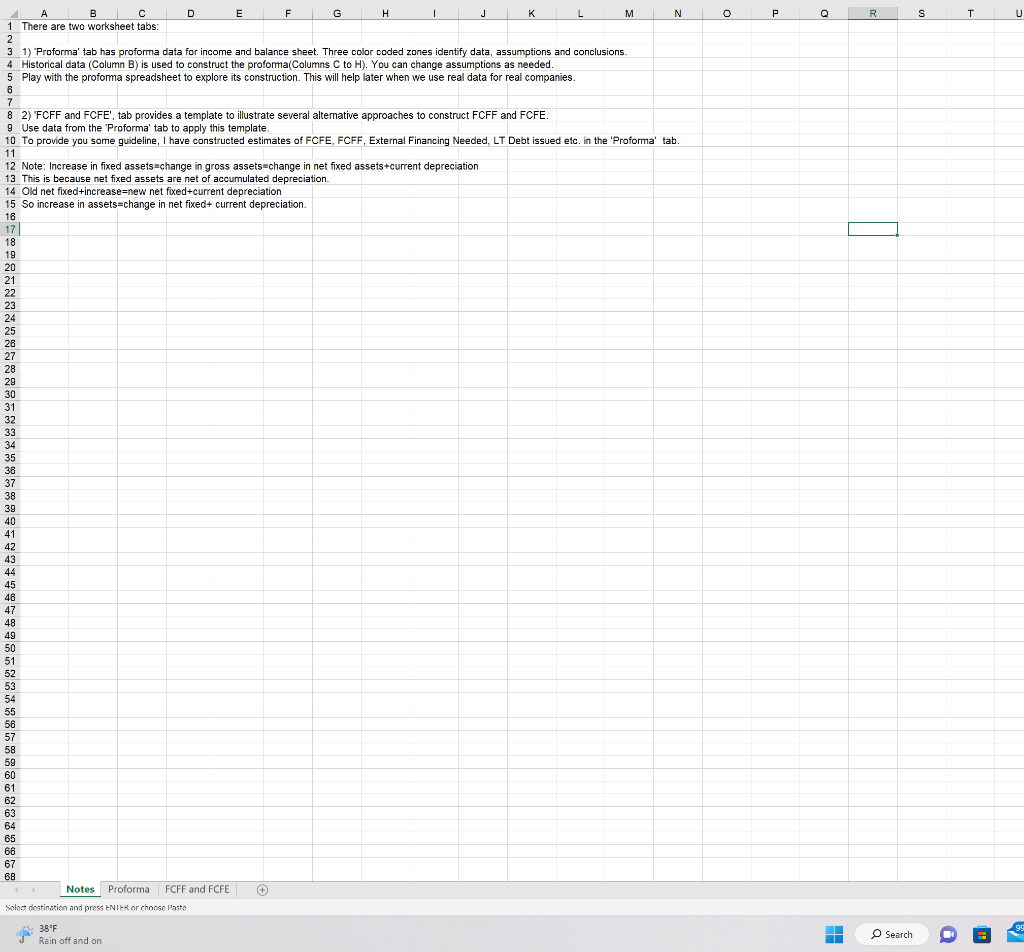This screenshot has height=952, width=1024.
Task: Launch Microsoft Store from the taskbar
Action: [x=982, y=934]
